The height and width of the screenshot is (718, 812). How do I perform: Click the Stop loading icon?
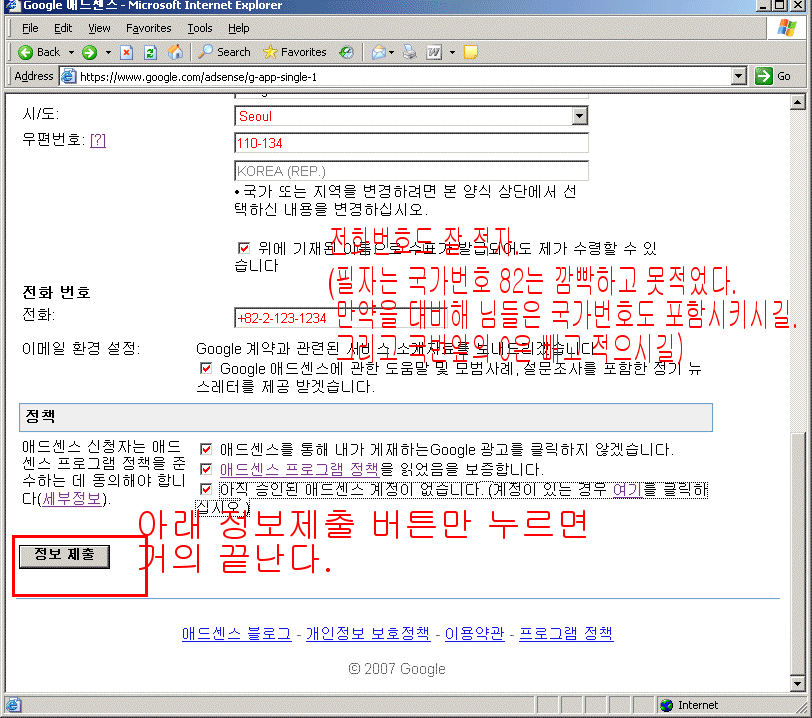click(126, 52)
